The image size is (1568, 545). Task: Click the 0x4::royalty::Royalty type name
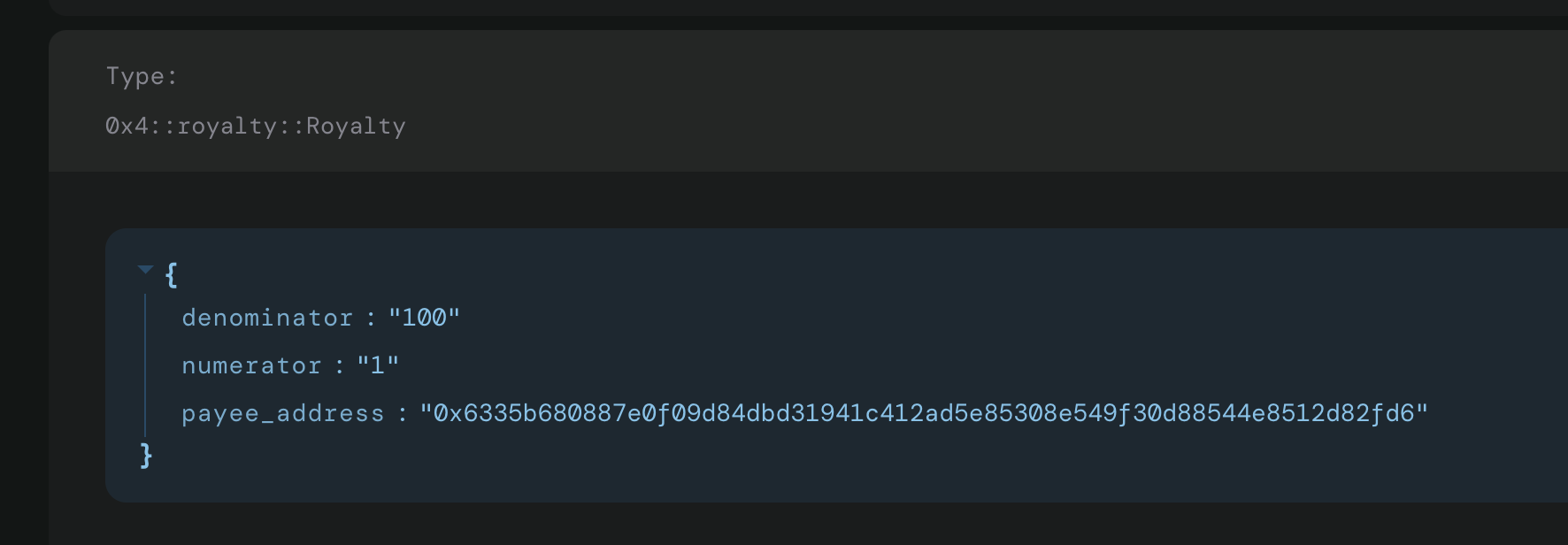[256, 126]
